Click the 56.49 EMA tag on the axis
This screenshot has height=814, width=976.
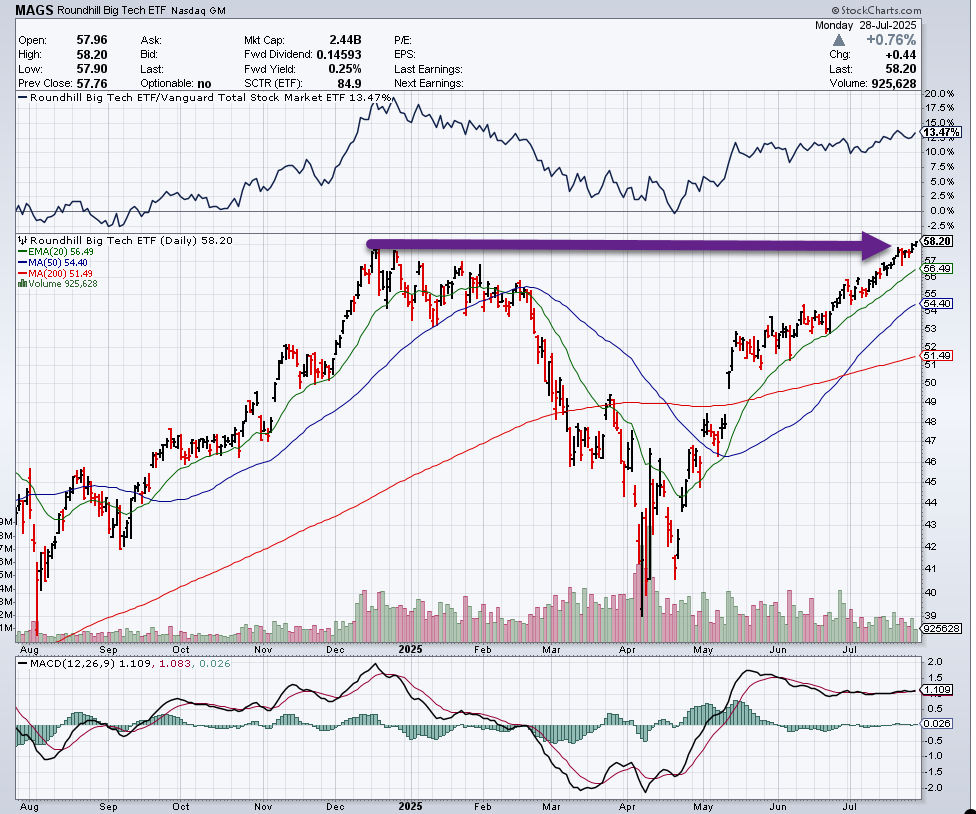pyautogui.click(x=937, y=269)
